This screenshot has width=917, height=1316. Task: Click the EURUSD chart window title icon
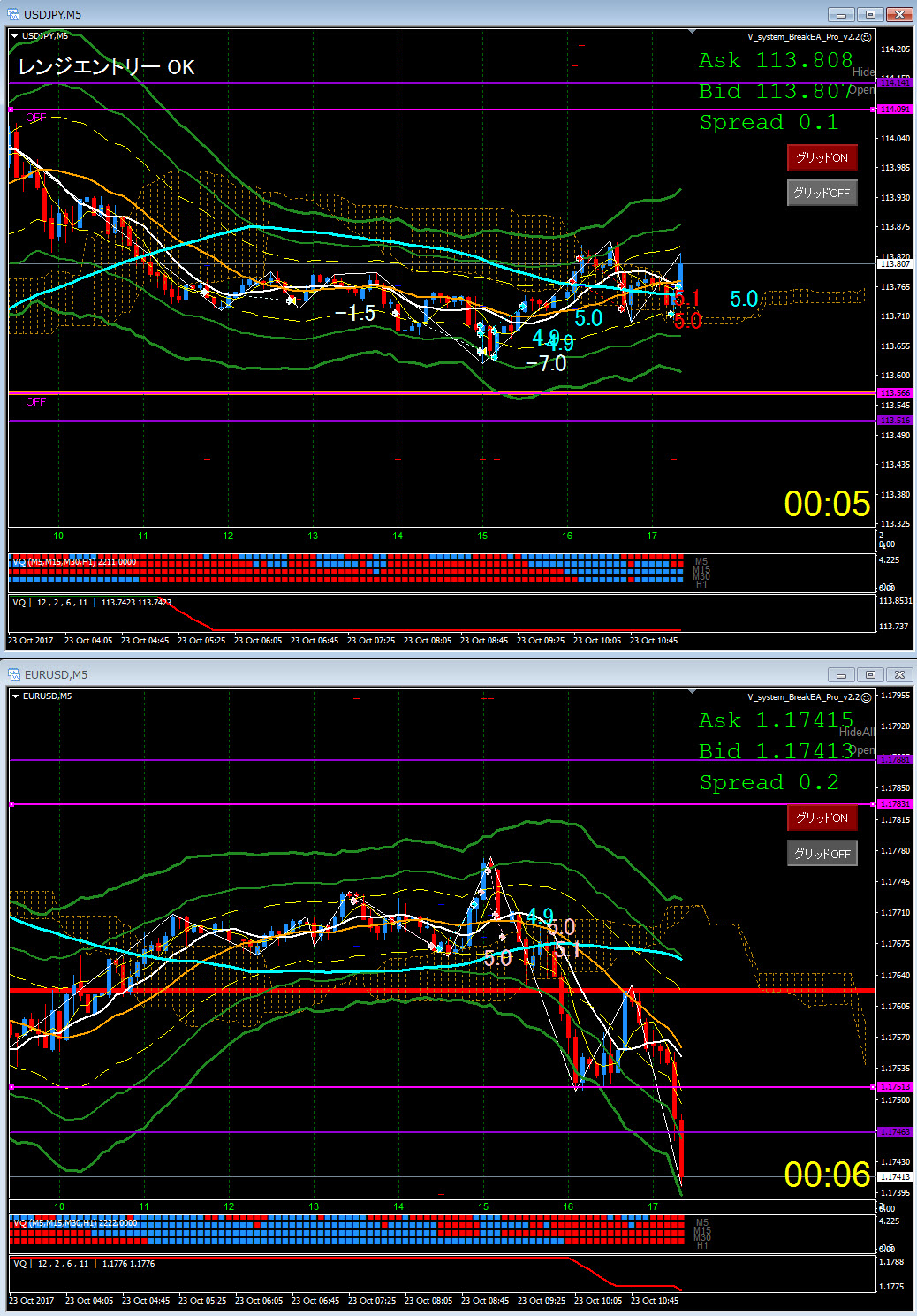pyautogui.click(x=13, y=675)
